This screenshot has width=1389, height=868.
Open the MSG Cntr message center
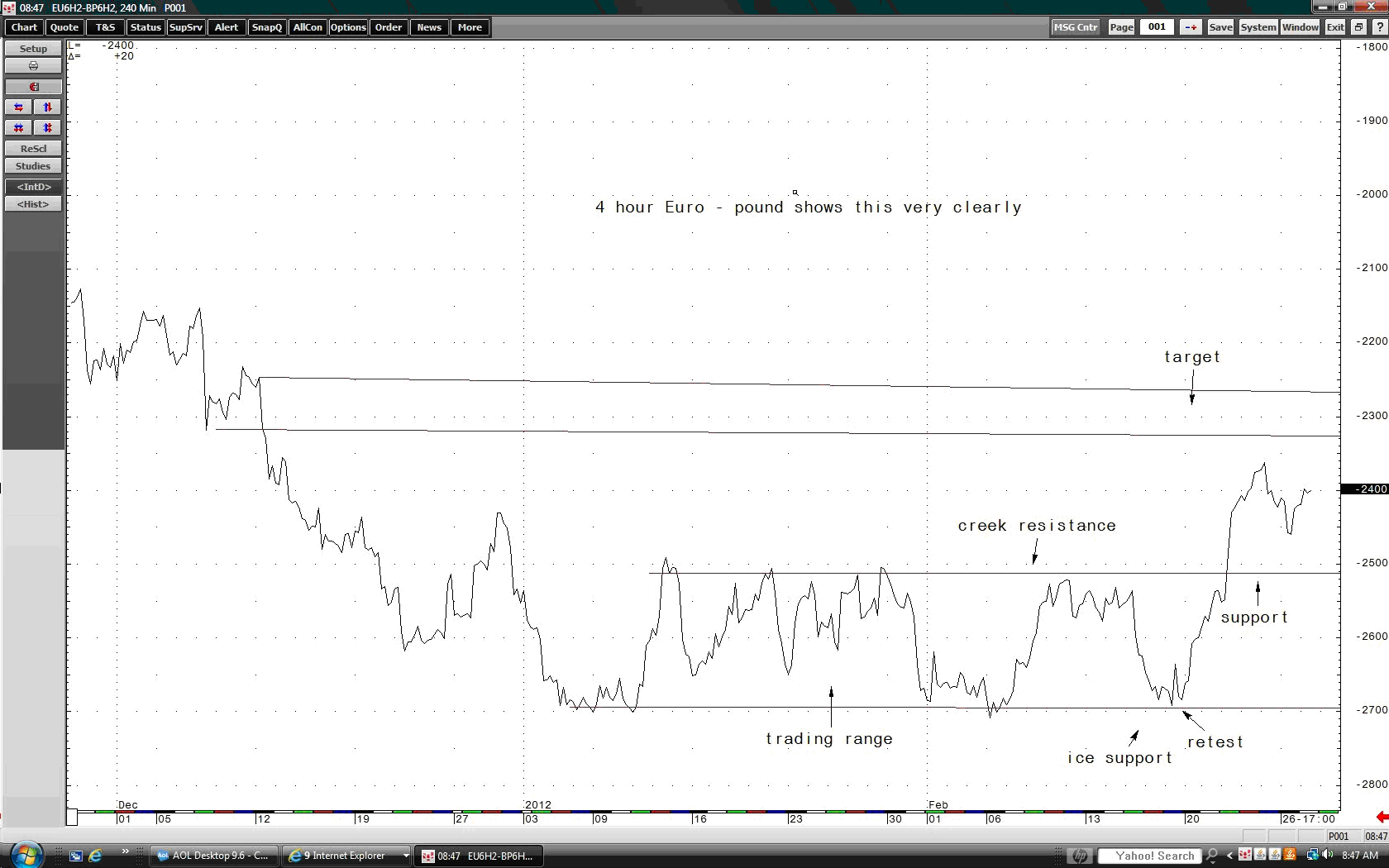(x=1076, y=27)
